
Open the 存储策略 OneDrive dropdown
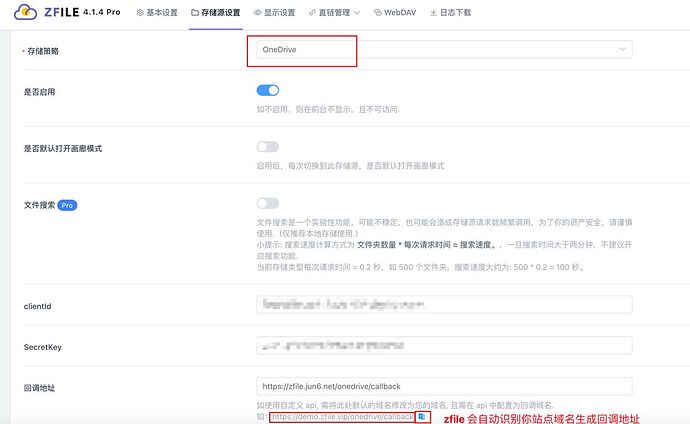tap(444, 49)
